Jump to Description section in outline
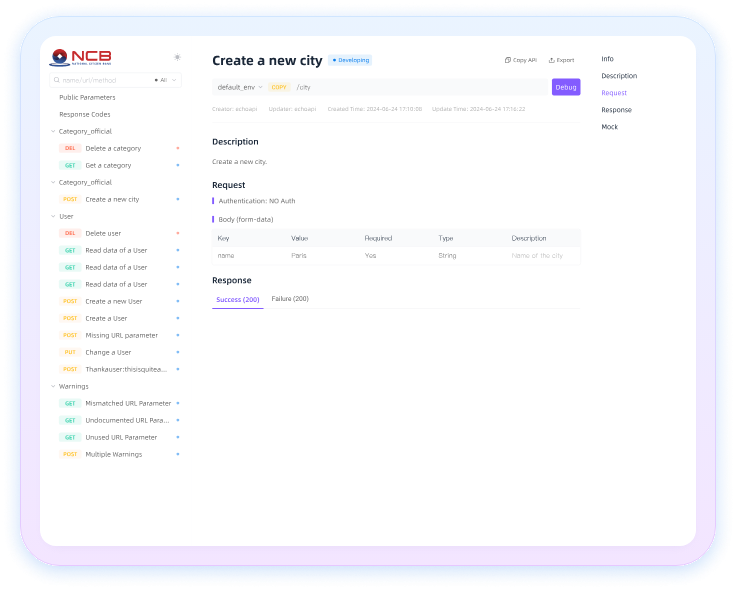736x590 pixels. 619,76
